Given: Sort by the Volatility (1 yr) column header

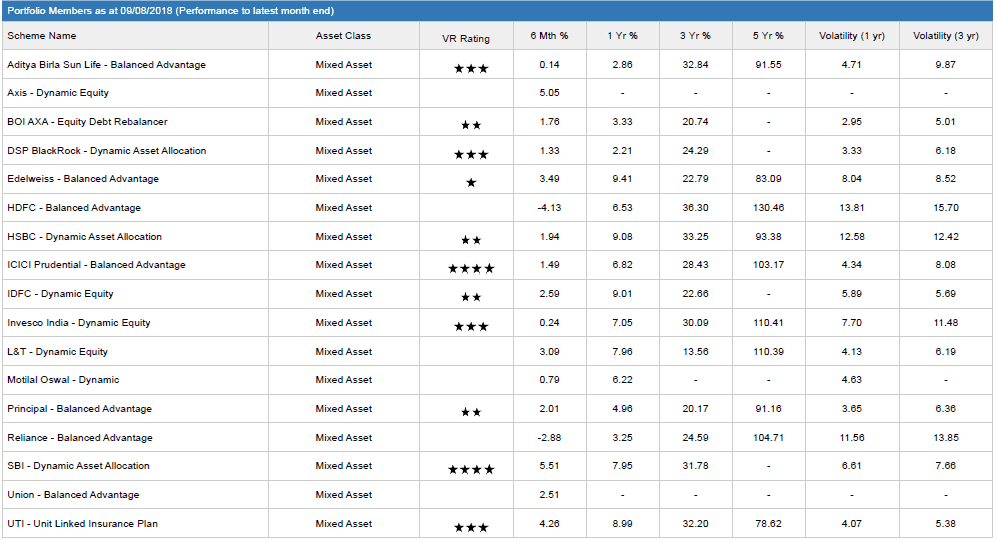Looking at the screenshot, I should [x=852, y=36].
